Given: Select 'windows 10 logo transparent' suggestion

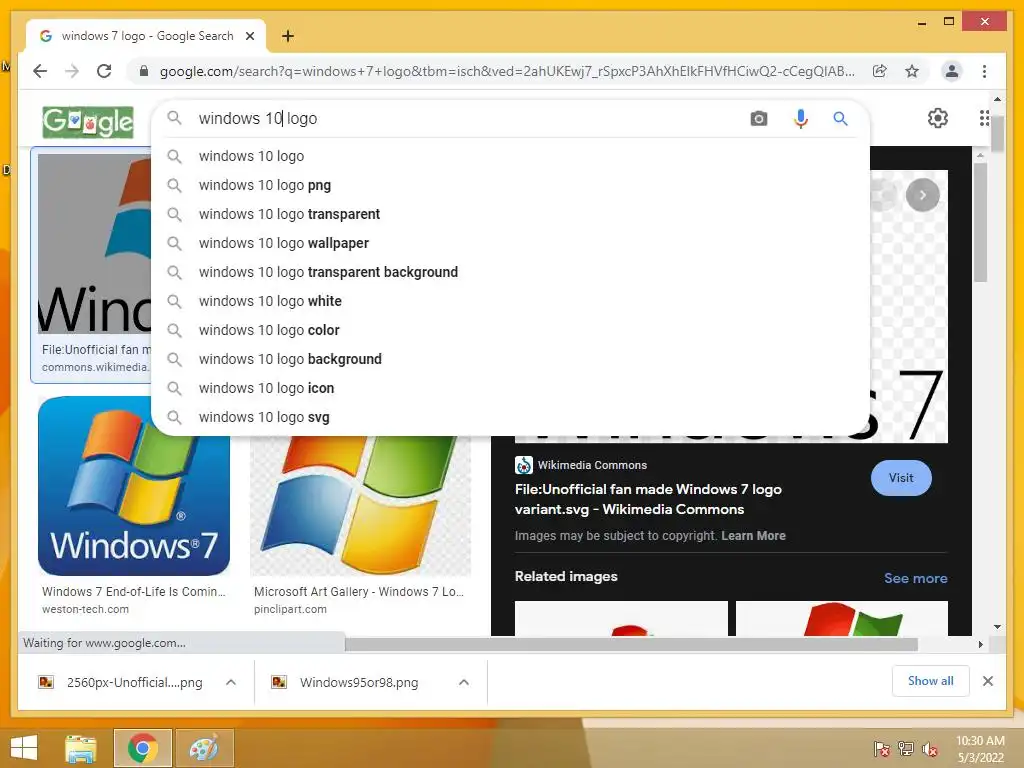Looking at the screenshot, I should 510,214.
